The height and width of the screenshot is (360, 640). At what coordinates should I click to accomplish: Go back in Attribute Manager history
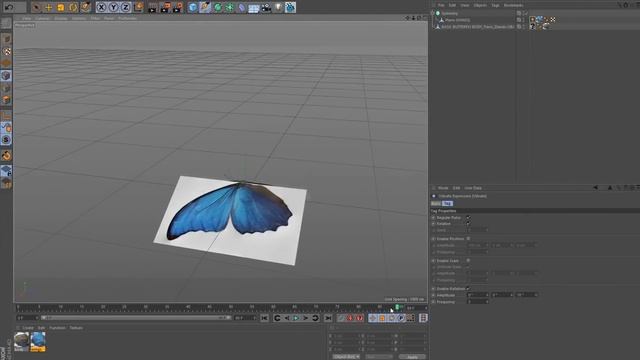pos(596,188)
